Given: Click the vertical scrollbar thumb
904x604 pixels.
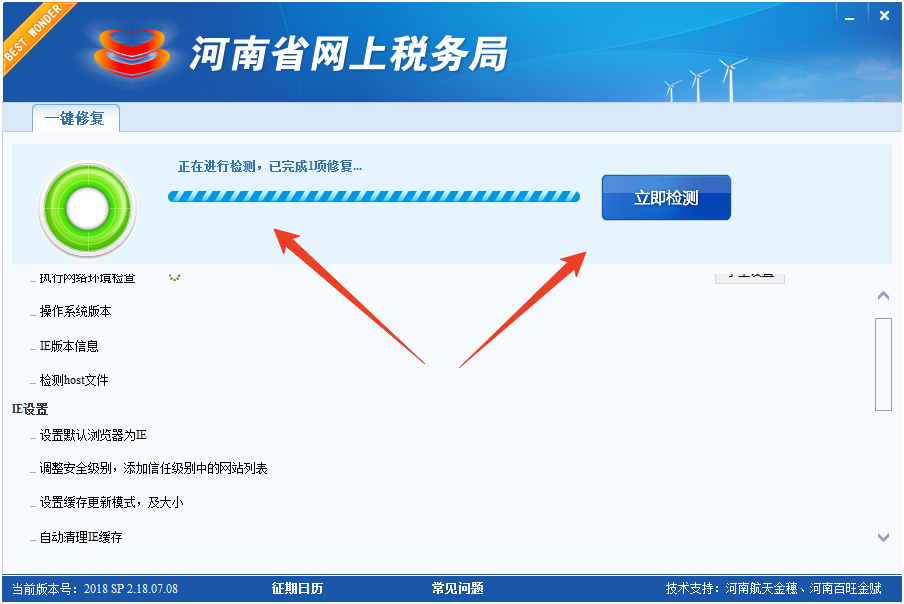Looking at the screenshot, I should pos(882,363).
